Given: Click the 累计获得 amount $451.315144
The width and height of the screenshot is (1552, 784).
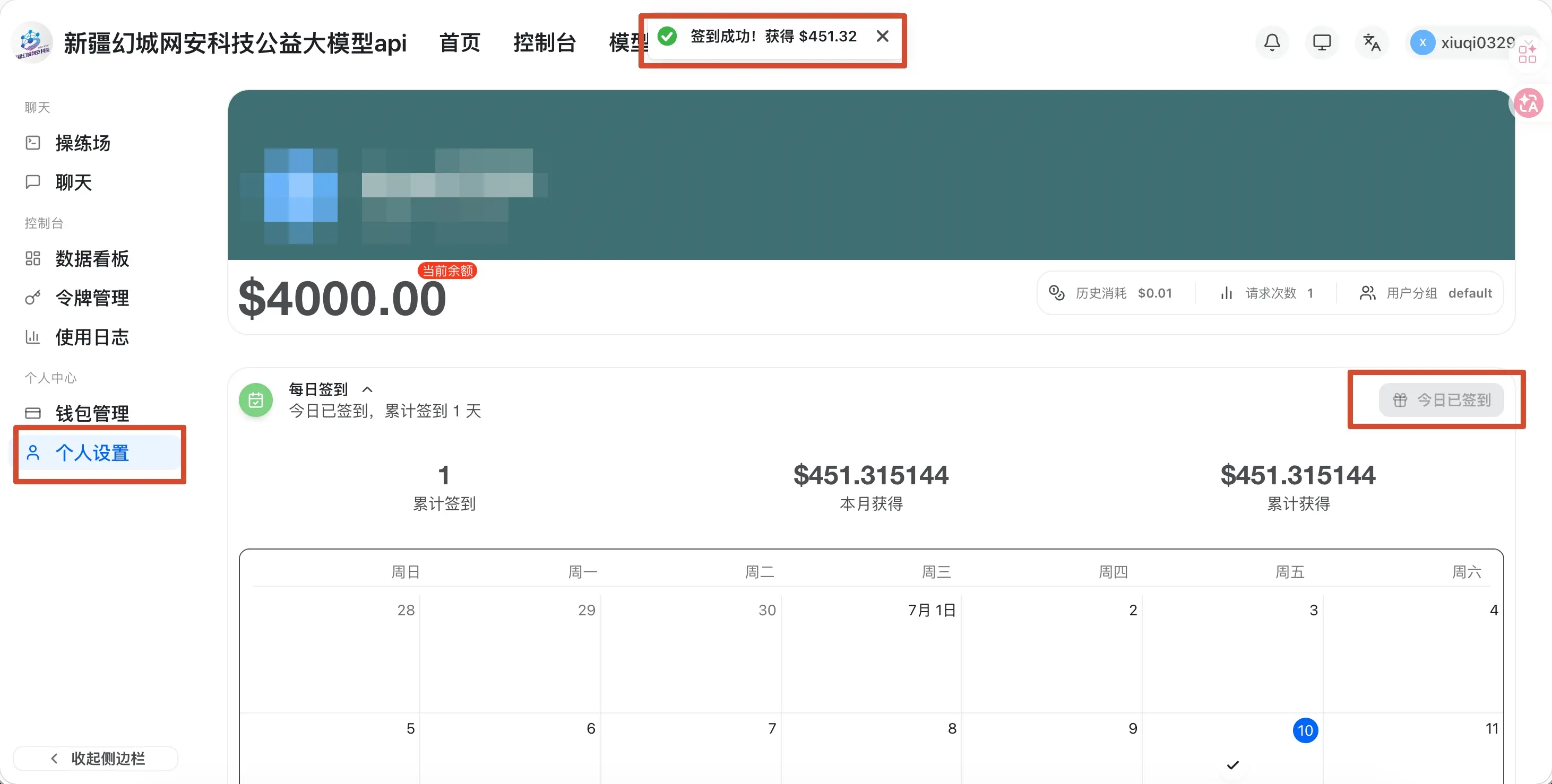Looking at the screenshot, I should (1298, 475).
